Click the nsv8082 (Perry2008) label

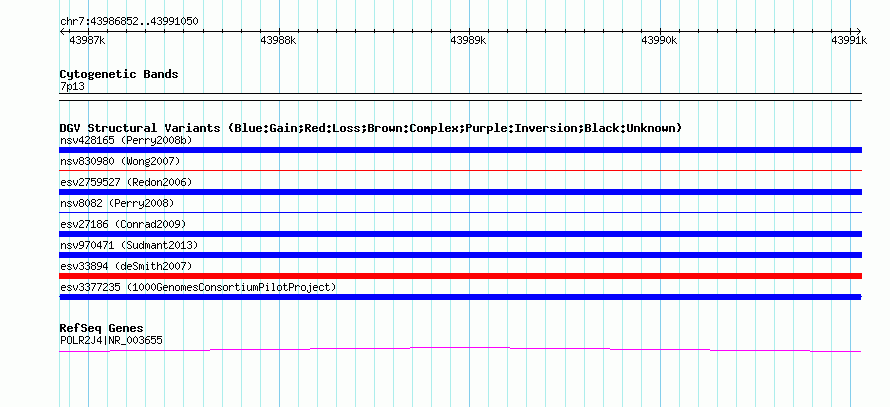click(117, 203)
